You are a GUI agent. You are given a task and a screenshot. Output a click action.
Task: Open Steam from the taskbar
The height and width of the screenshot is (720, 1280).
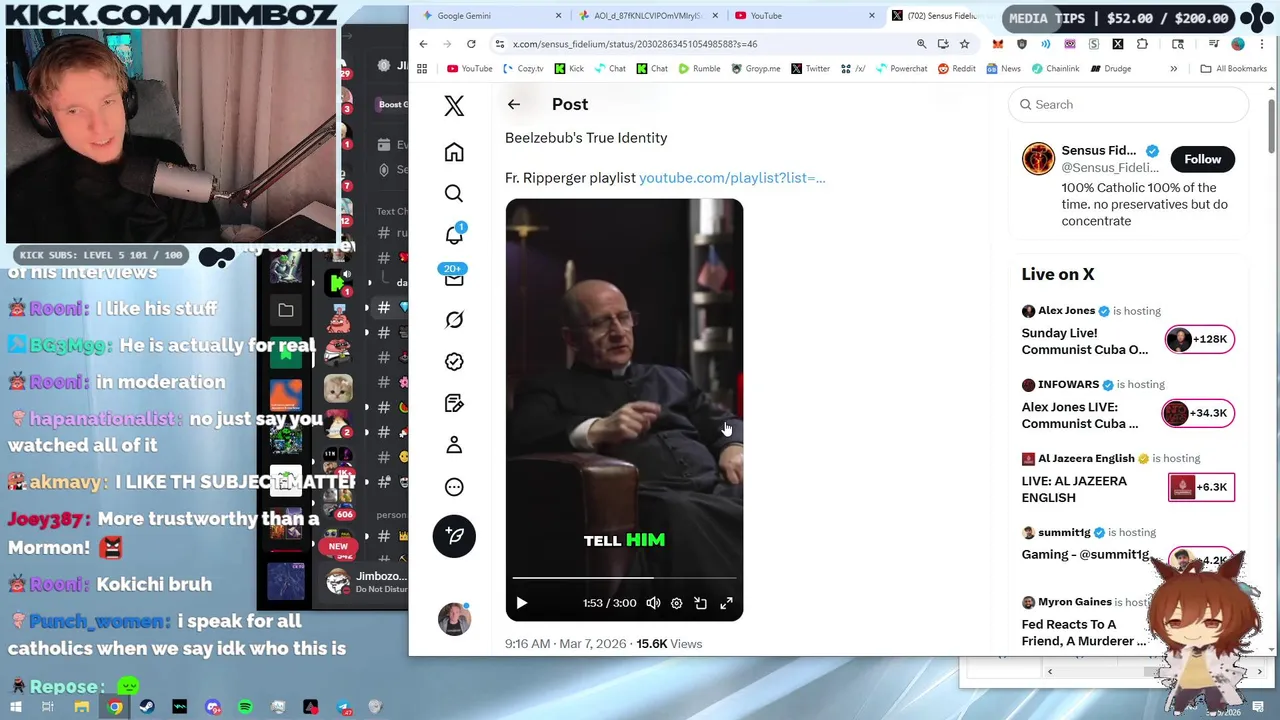[x=147, y=707]
